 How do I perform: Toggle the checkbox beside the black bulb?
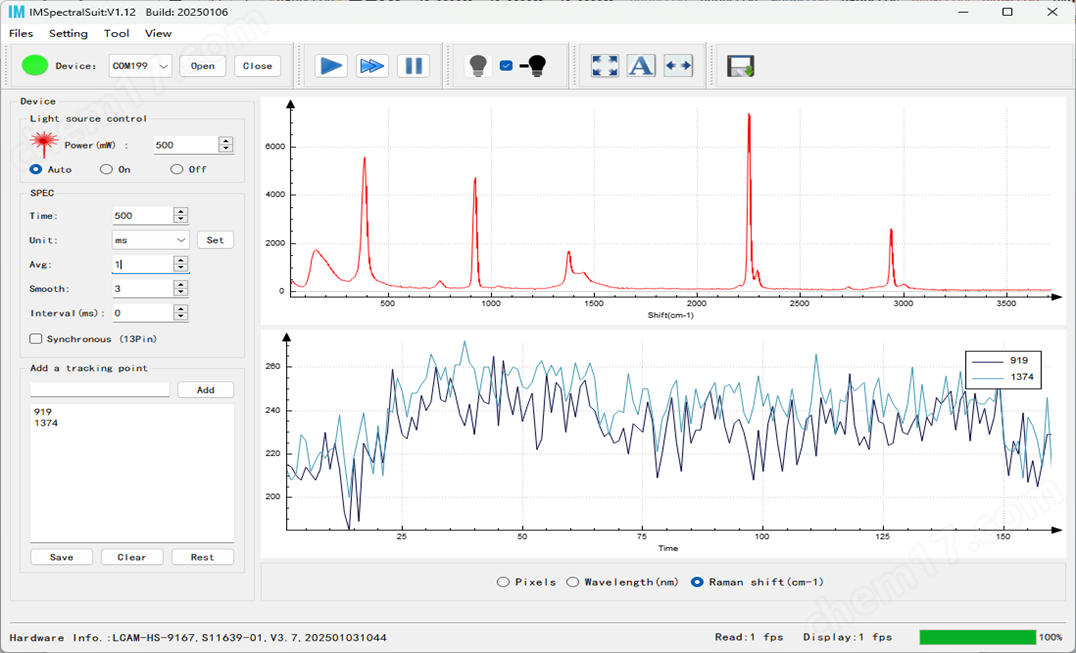pos(506,66)
